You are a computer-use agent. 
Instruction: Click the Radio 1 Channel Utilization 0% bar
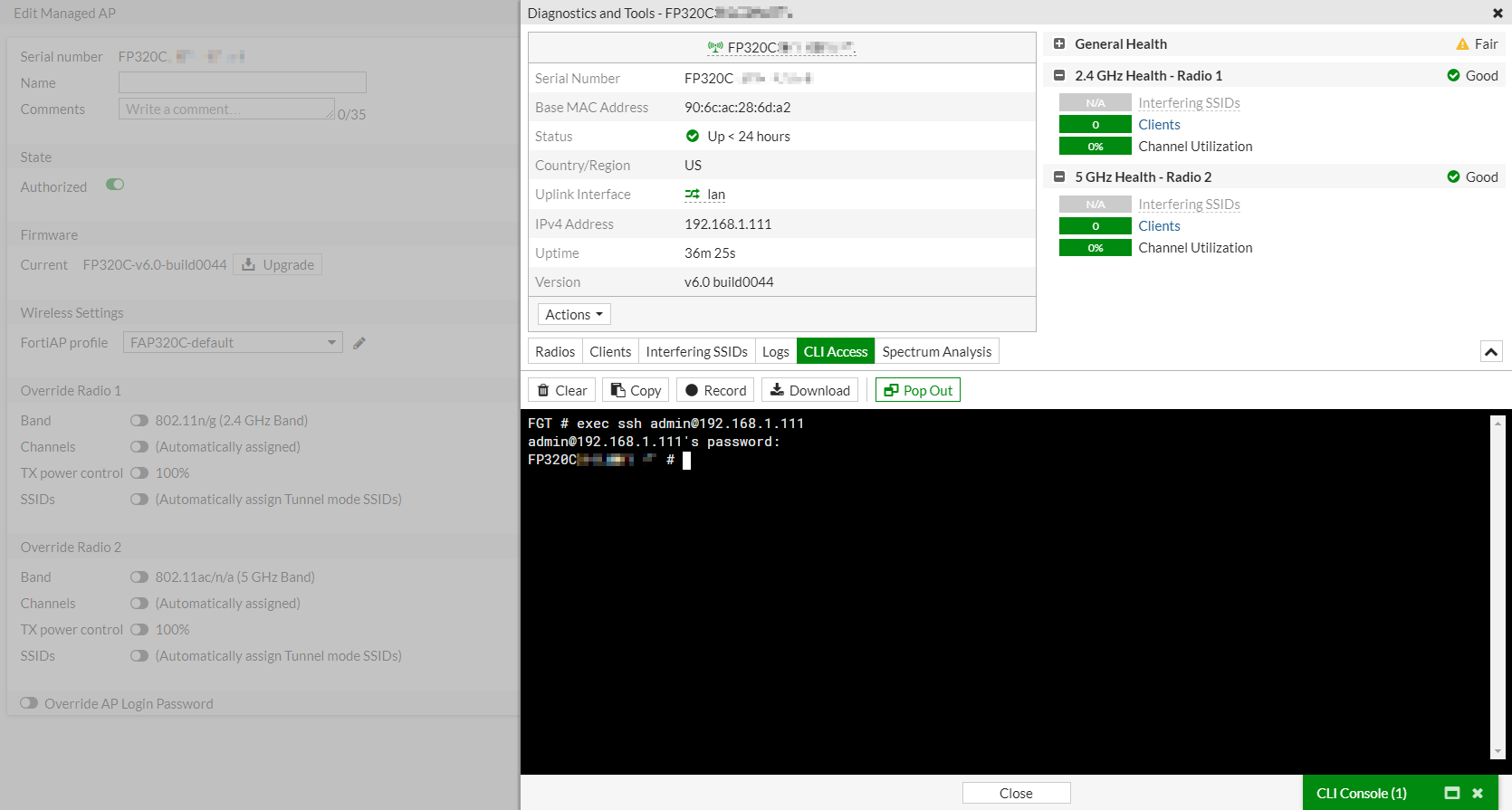point(1096,147)
